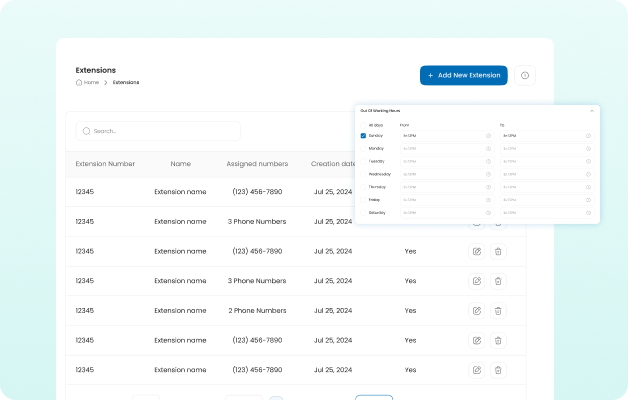Delete the extension with 2 Phone Numbers

point(498,311)
